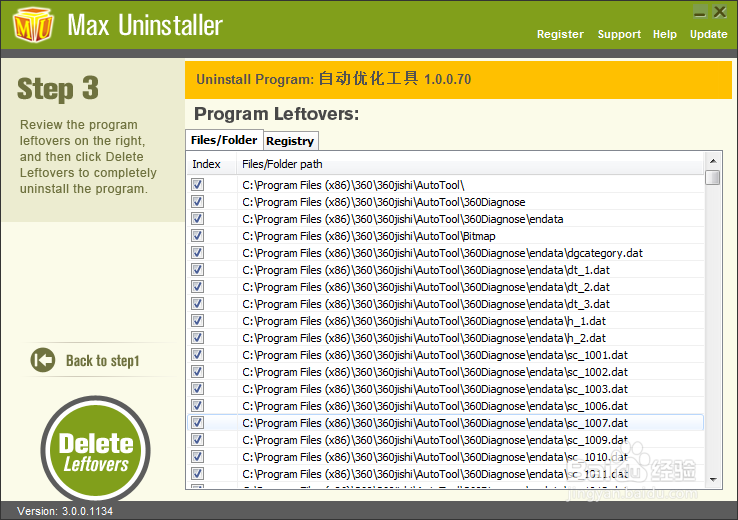The image size is (738, 520).
Task: Uncheck the AutoTool\ root folder checkbox
Action: coord(198,184)
